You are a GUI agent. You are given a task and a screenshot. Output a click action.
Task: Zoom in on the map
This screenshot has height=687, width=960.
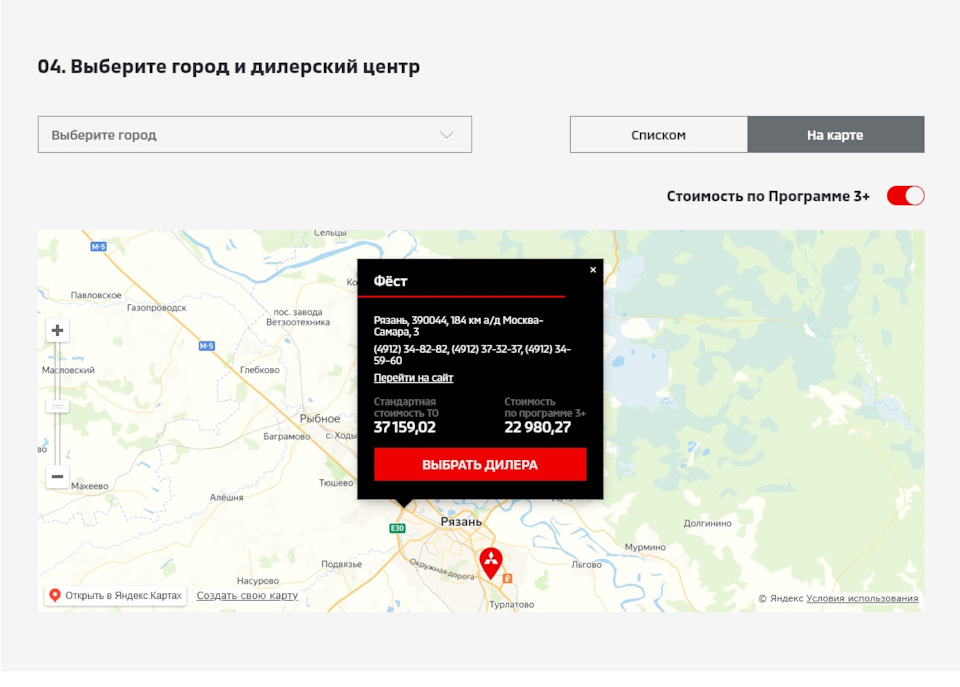57,330
